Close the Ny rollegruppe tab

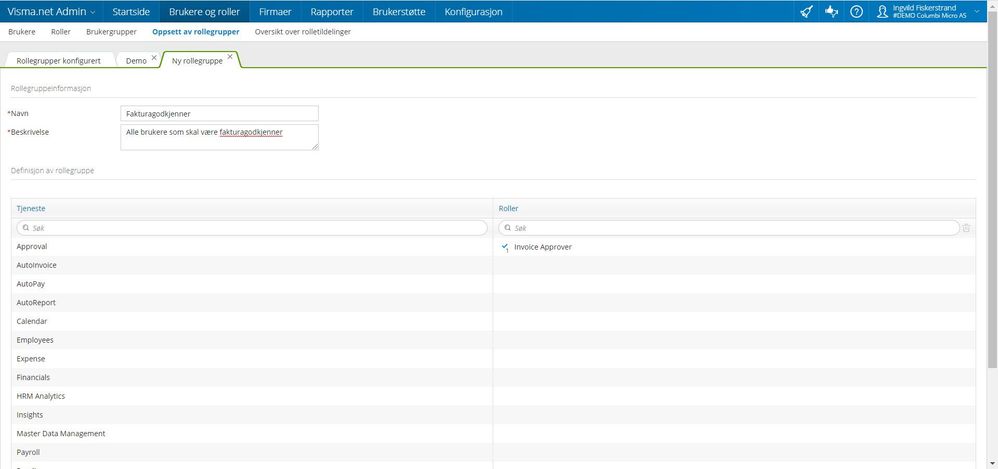[x=230, y=57]
